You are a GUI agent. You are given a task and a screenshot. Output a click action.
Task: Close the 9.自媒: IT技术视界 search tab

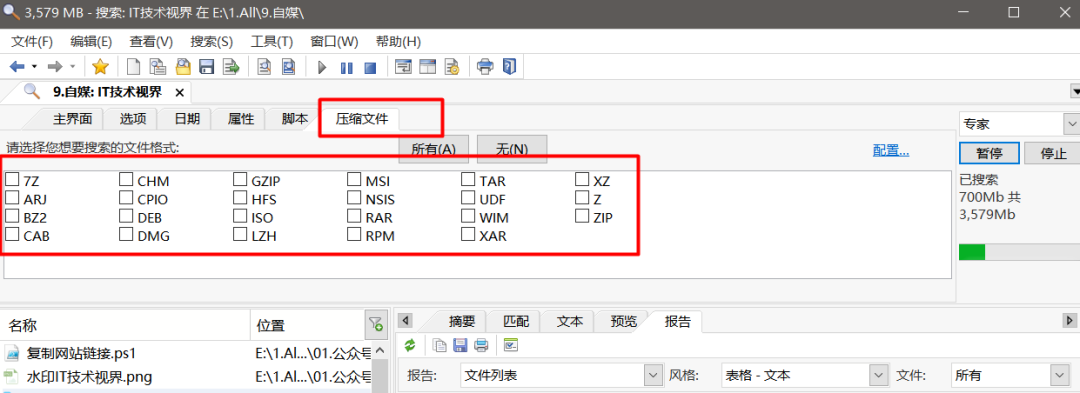click(x=180, y=92)
